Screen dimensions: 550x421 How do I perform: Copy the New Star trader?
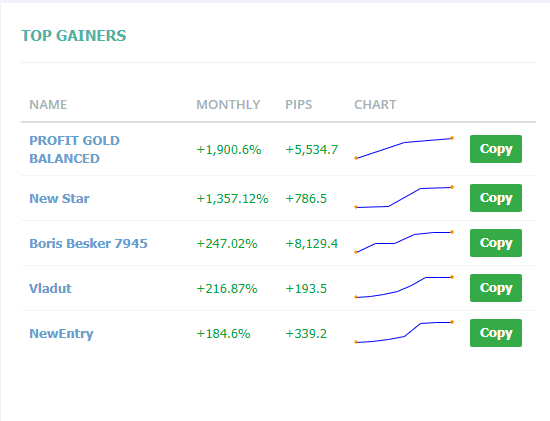pos(496,198)
